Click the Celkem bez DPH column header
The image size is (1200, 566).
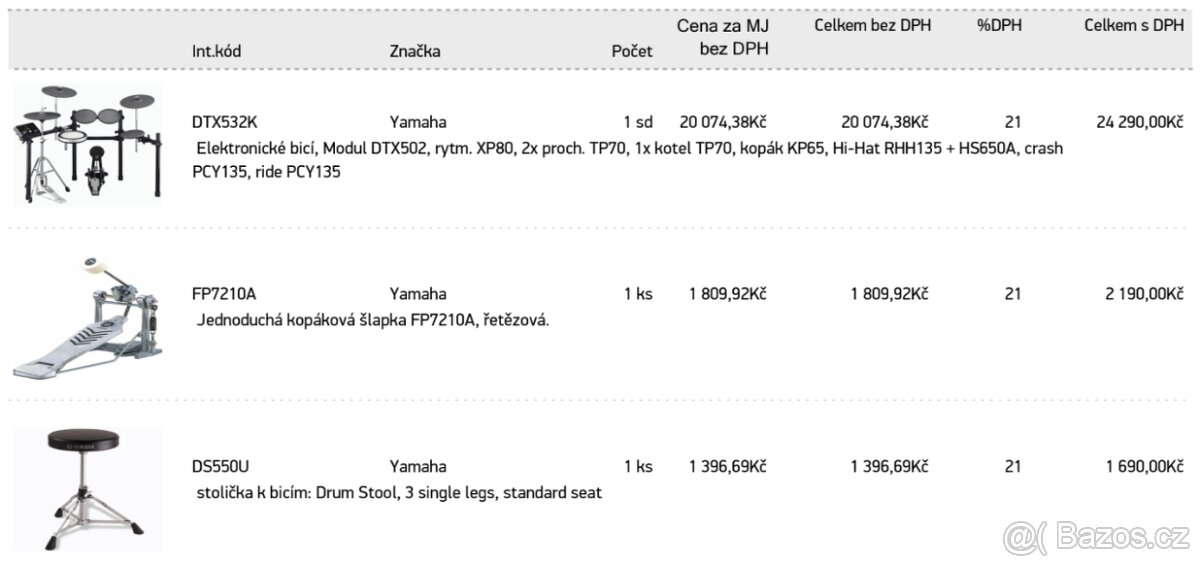[872, 26]
